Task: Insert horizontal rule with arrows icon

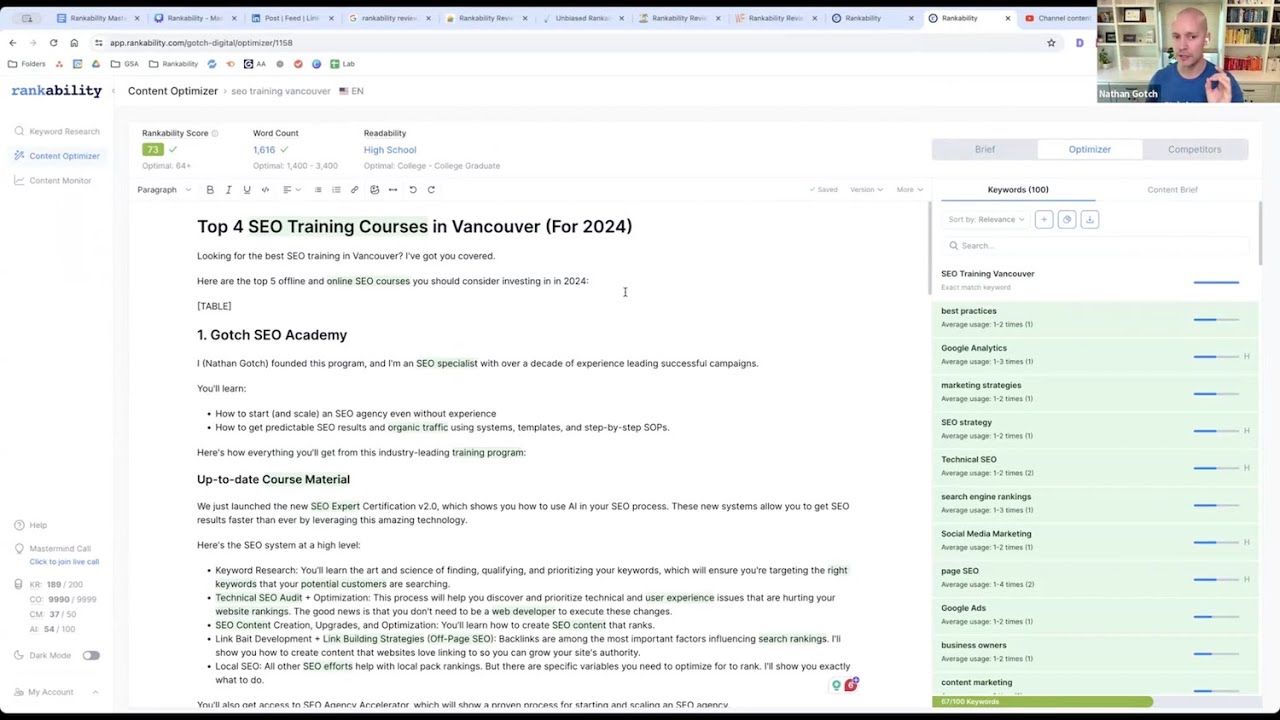Action: coord(393,190)
